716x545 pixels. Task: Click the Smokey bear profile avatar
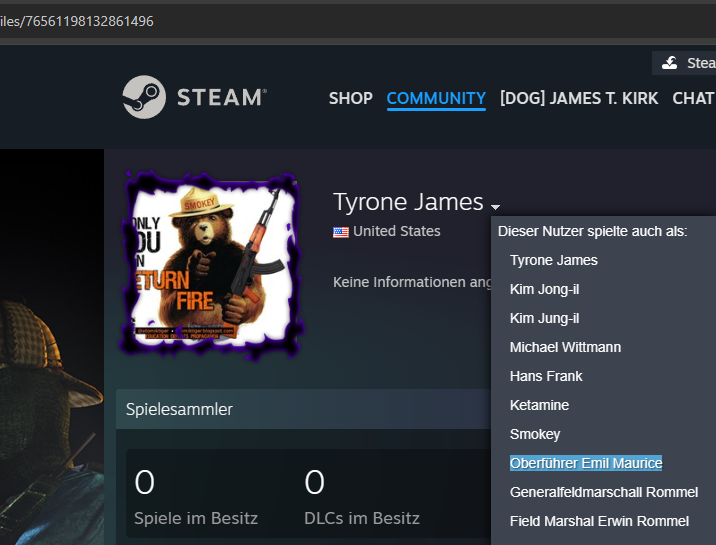coord(211,261)
